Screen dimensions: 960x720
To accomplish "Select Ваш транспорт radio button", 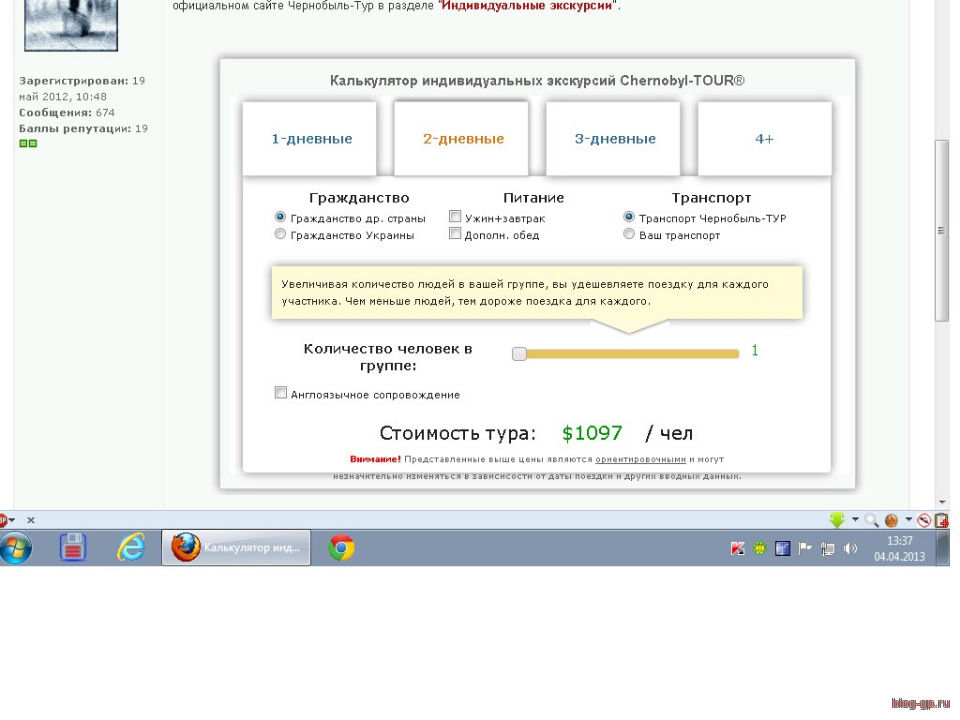I will (629, 234).
